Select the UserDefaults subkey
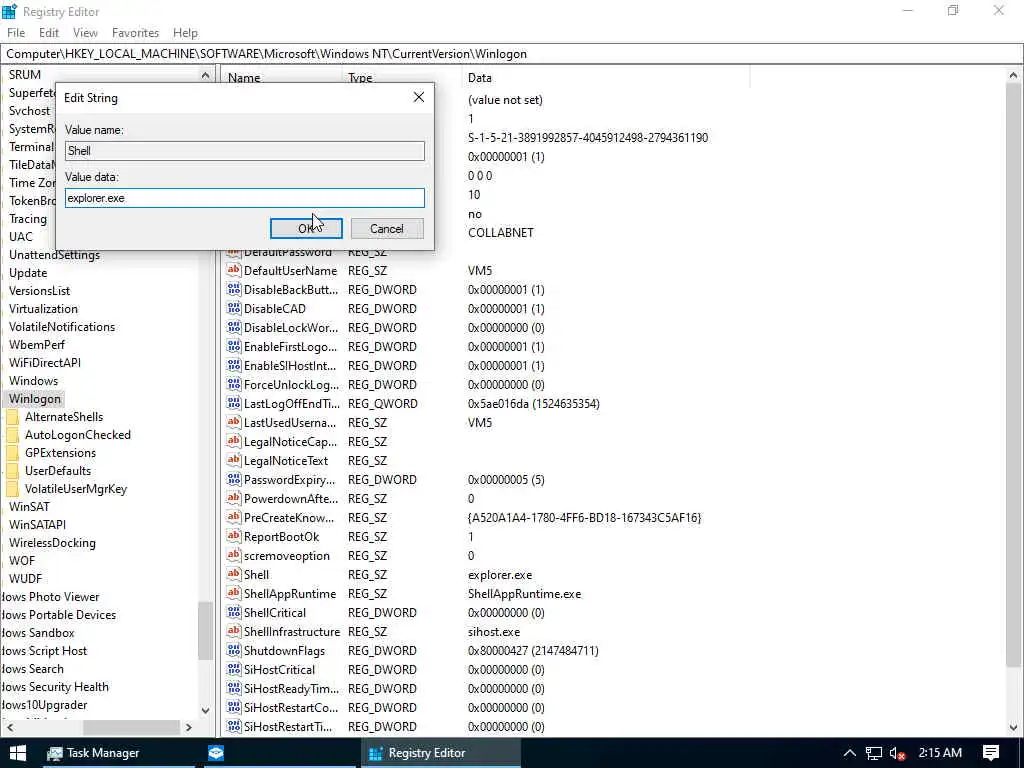The height and width of the screenshot is (768, 1024). pyautogui.click(x=58, y=470)
